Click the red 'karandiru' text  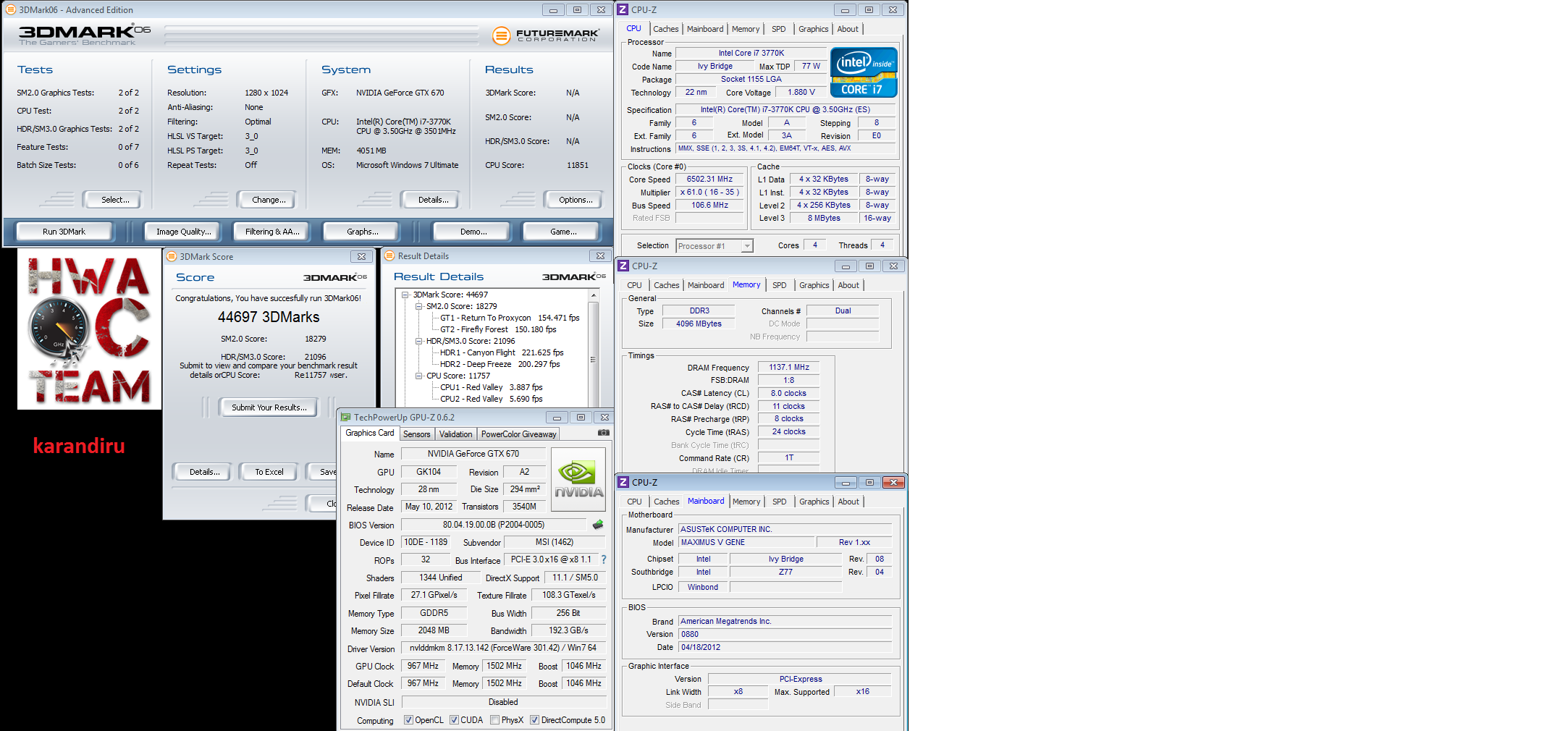click(79, 445)
